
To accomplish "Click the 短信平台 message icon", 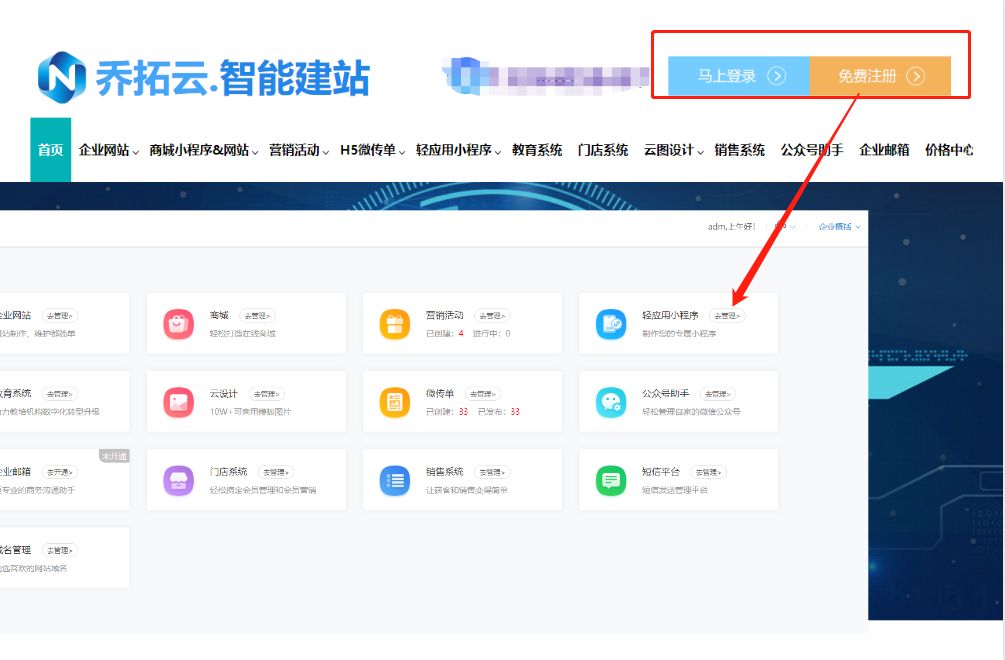I will tap(610, 479).
